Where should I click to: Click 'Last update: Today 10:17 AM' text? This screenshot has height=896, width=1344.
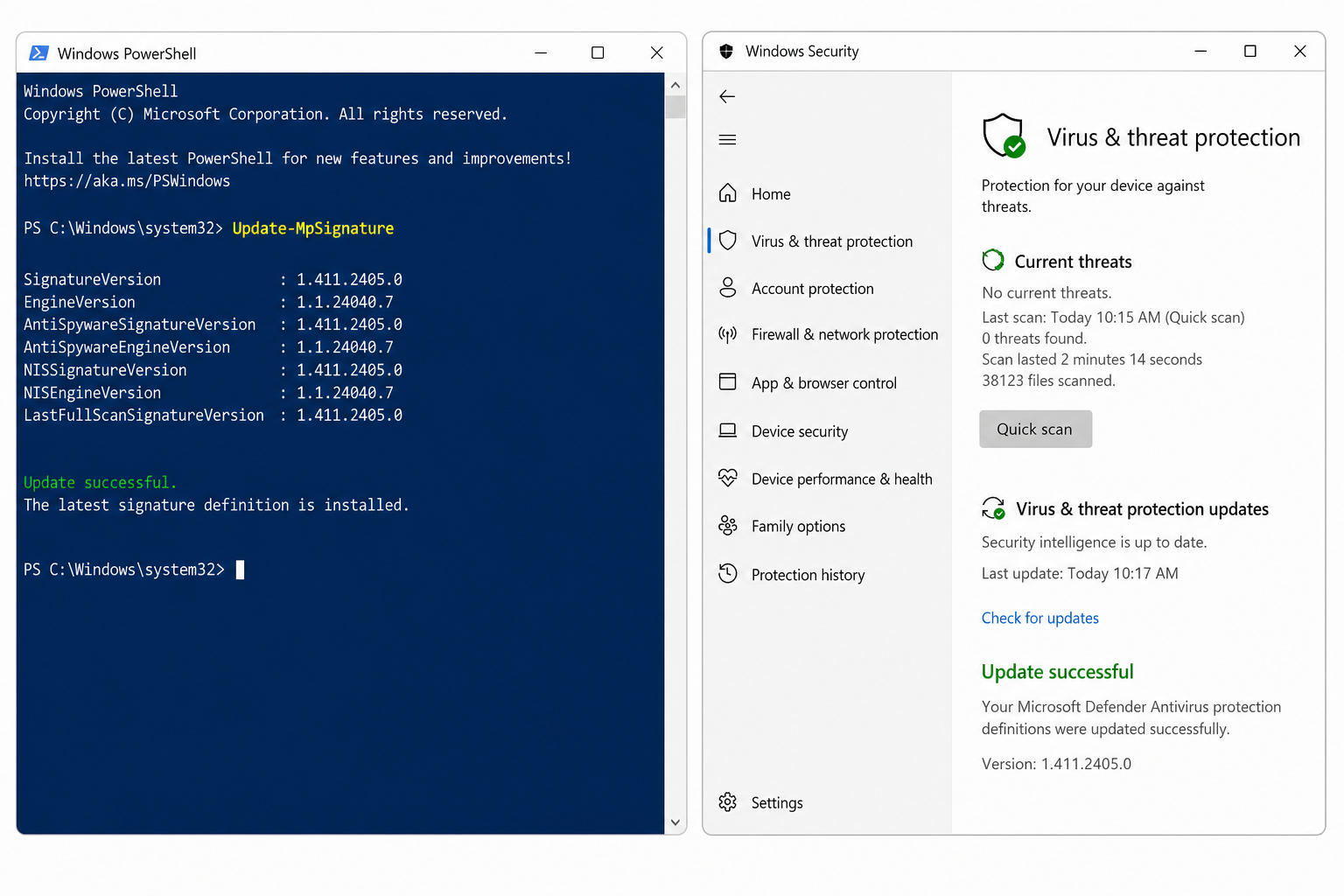click(x=1080, y=574)
